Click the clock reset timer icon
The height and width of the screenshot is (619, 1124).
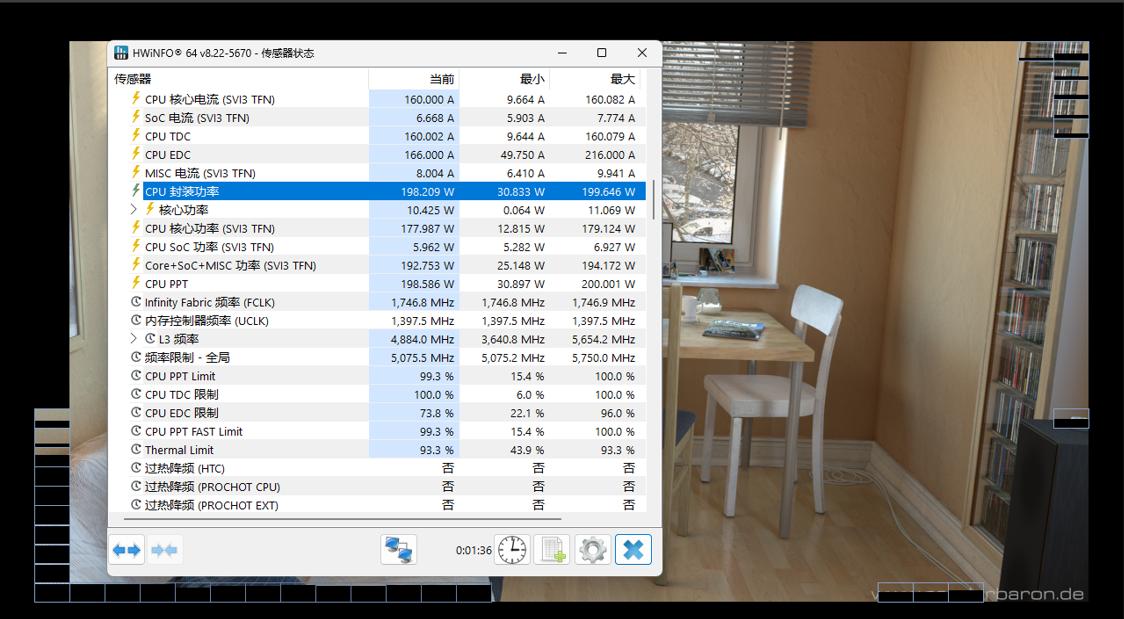point(513,550)
